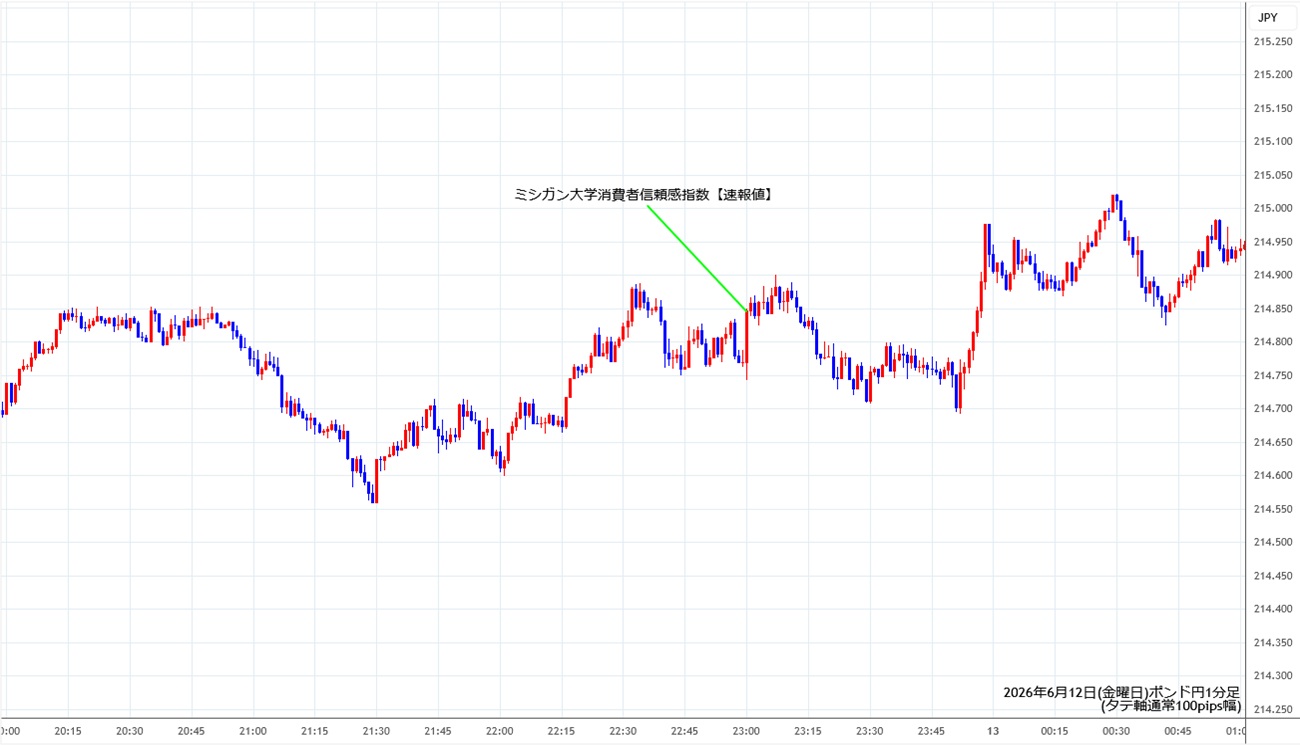Click the 21:45 time axis label

pyautogui.click(x=438, y=731)
